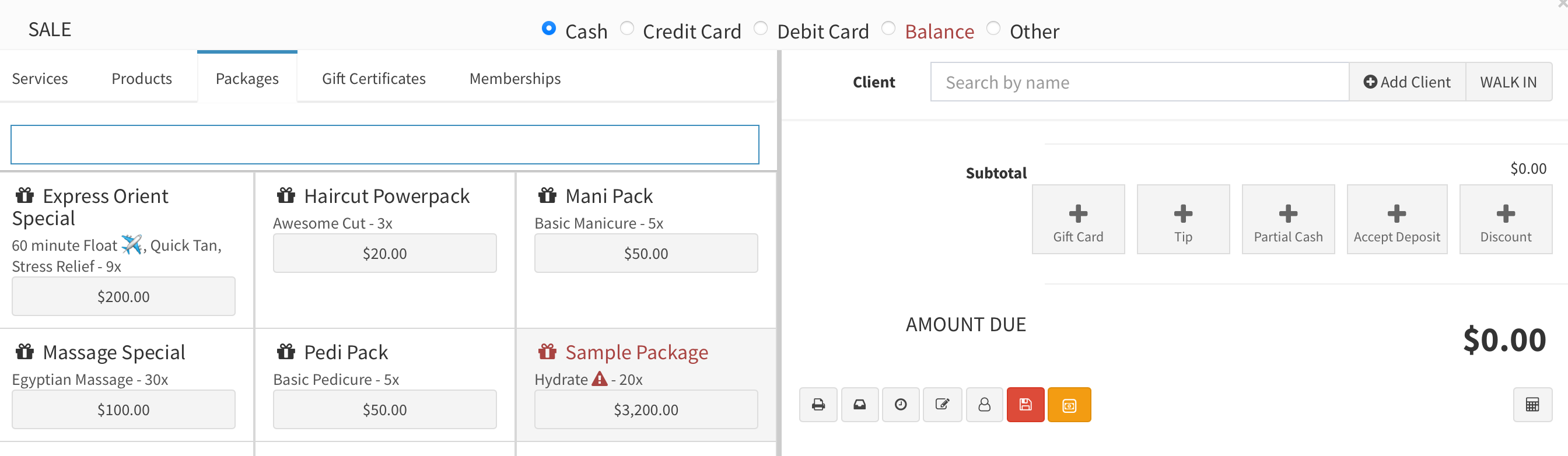Open the Gift Certificates tab
The image size is (1568, 456).
[x=374, y=79]
